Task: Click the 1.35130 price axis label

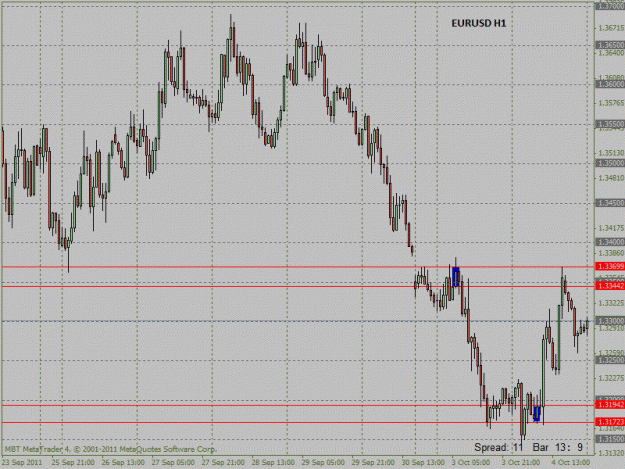Action: [611, 153]
